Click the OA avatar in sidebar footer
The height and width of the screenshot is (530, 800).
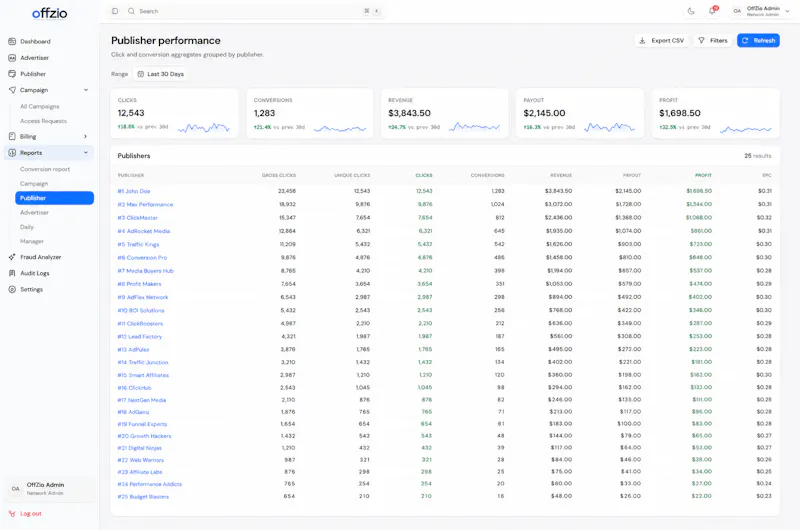tap(15, 489)
